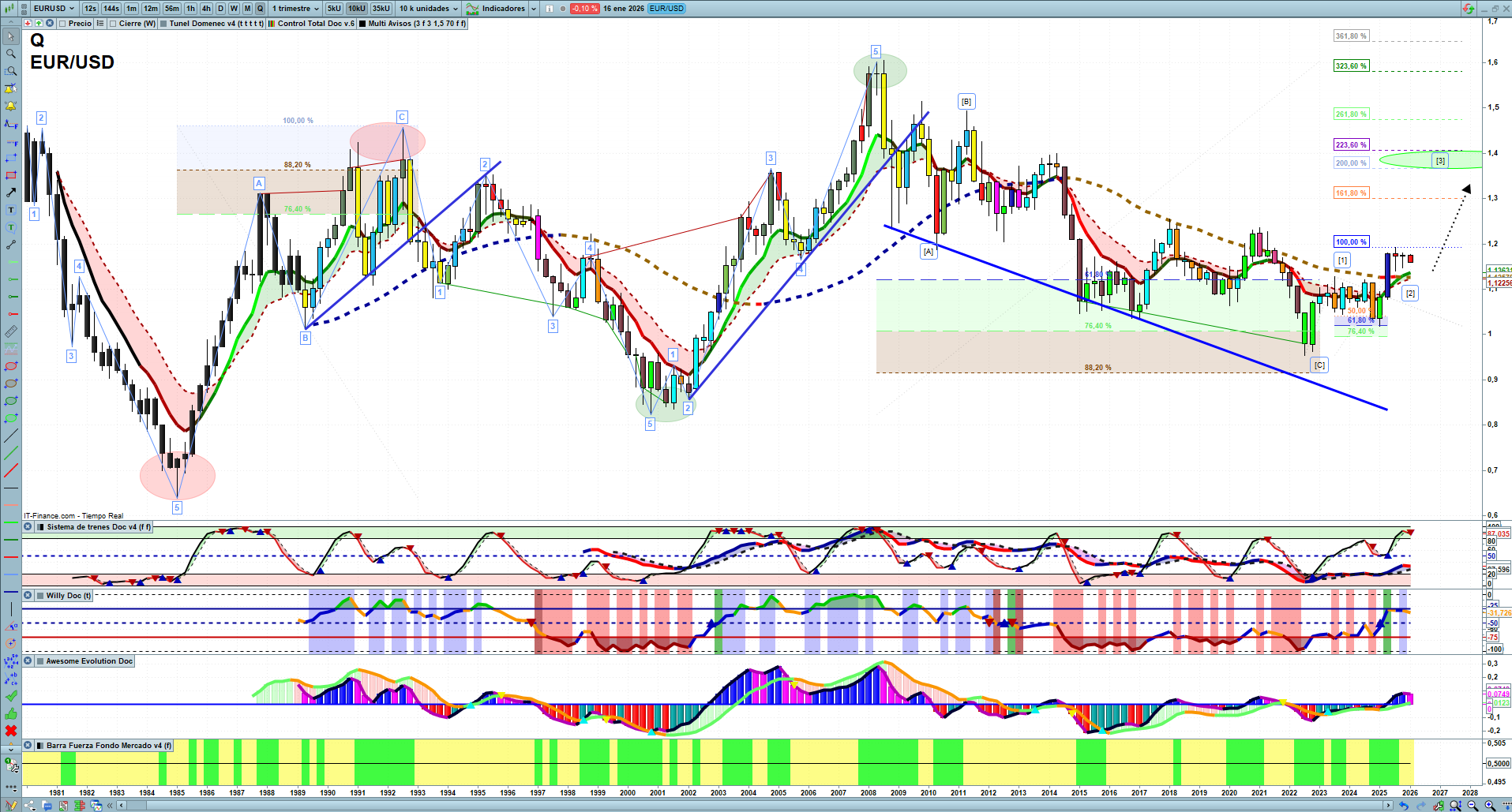Toggle the Precio checkbox
The image size is (1512, 812).
click(62, 24)
